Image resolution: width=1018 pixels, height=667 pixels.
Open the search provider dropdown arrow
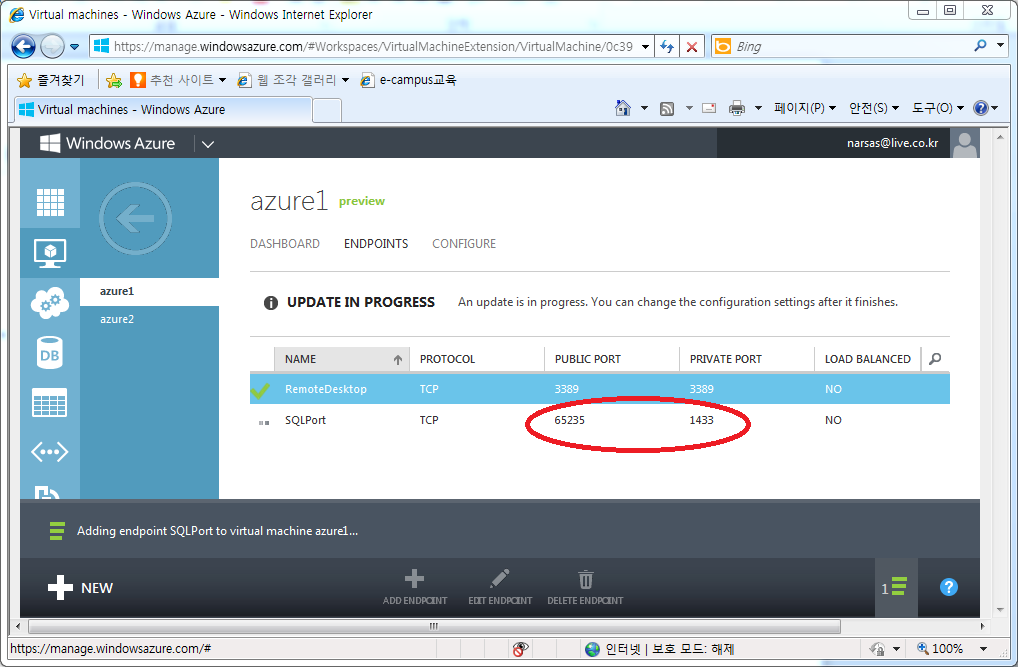coord(1000,45)
